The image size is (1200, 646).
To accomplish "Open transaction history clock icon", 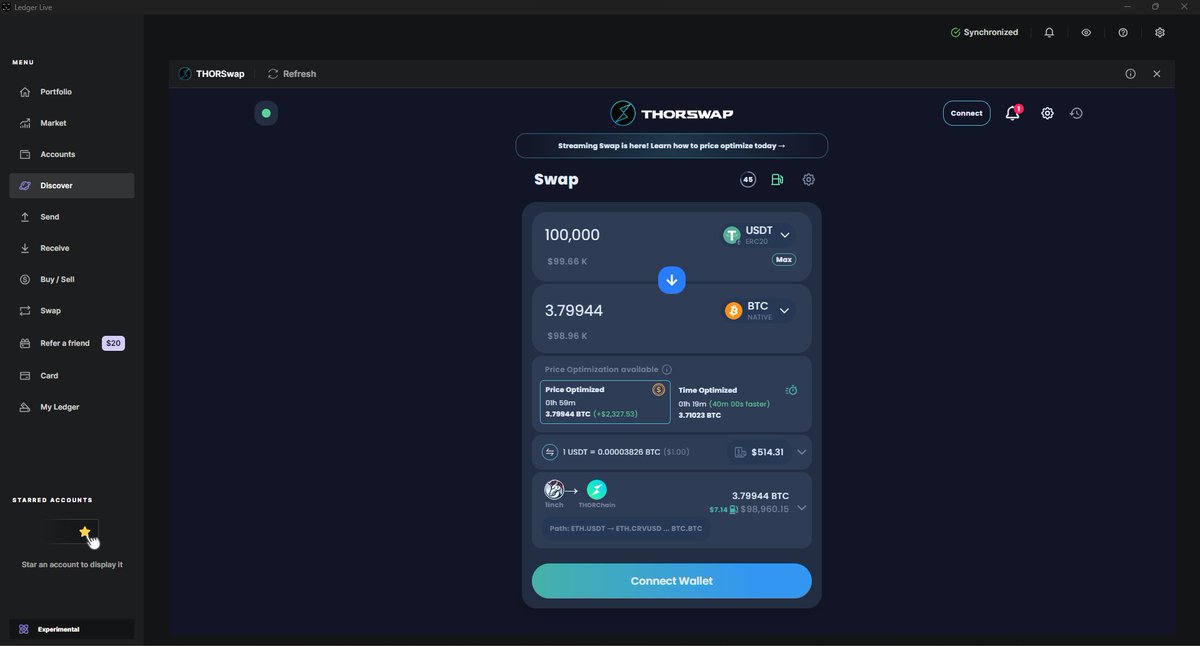I will (1076, 113).
